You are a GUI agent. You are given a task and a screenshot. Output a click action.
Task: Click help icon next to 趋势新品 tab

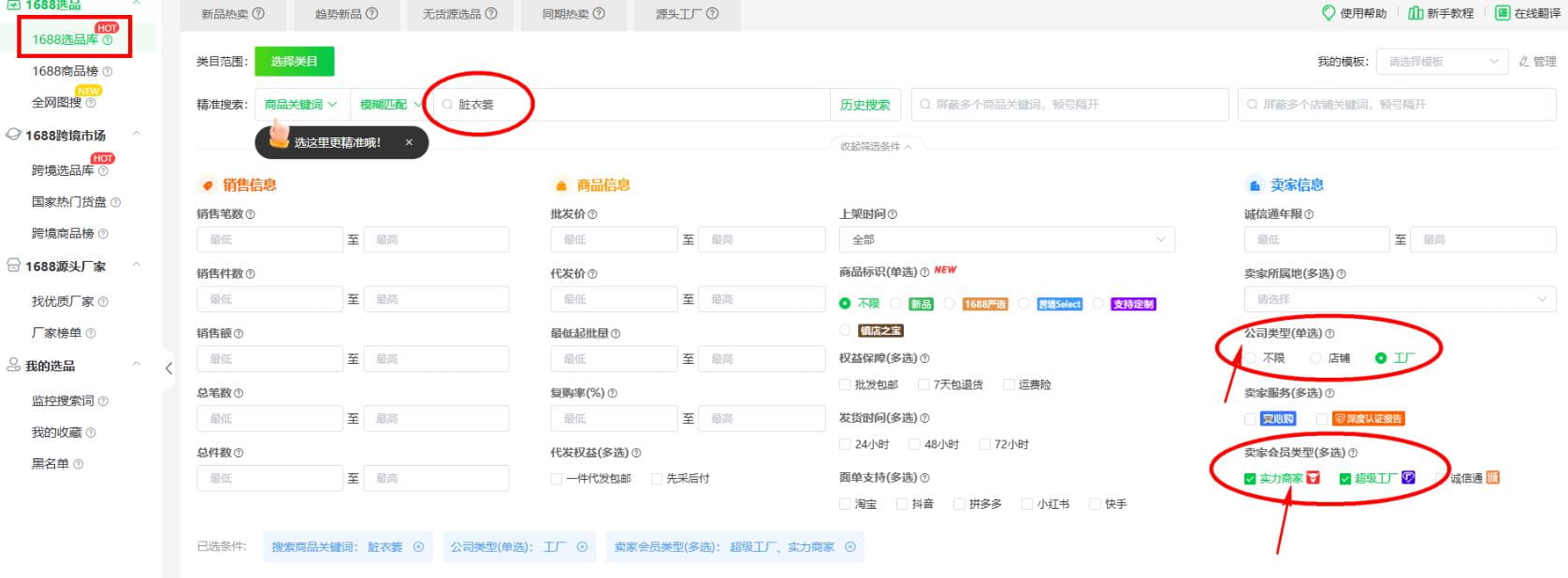tap(372, 14)
